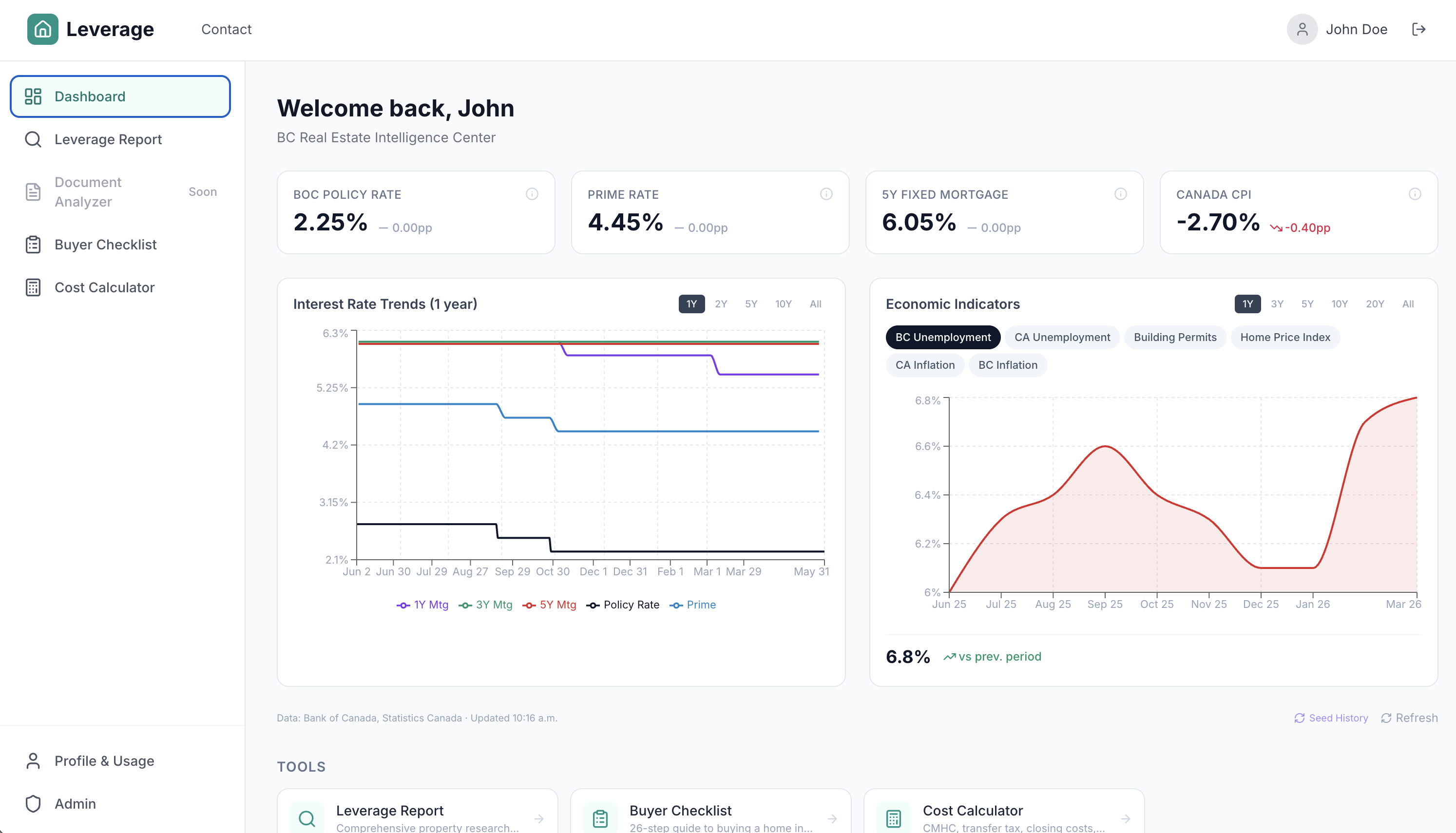
Task: Click the 6.8% vs prev. period summary
Action: 963,656
